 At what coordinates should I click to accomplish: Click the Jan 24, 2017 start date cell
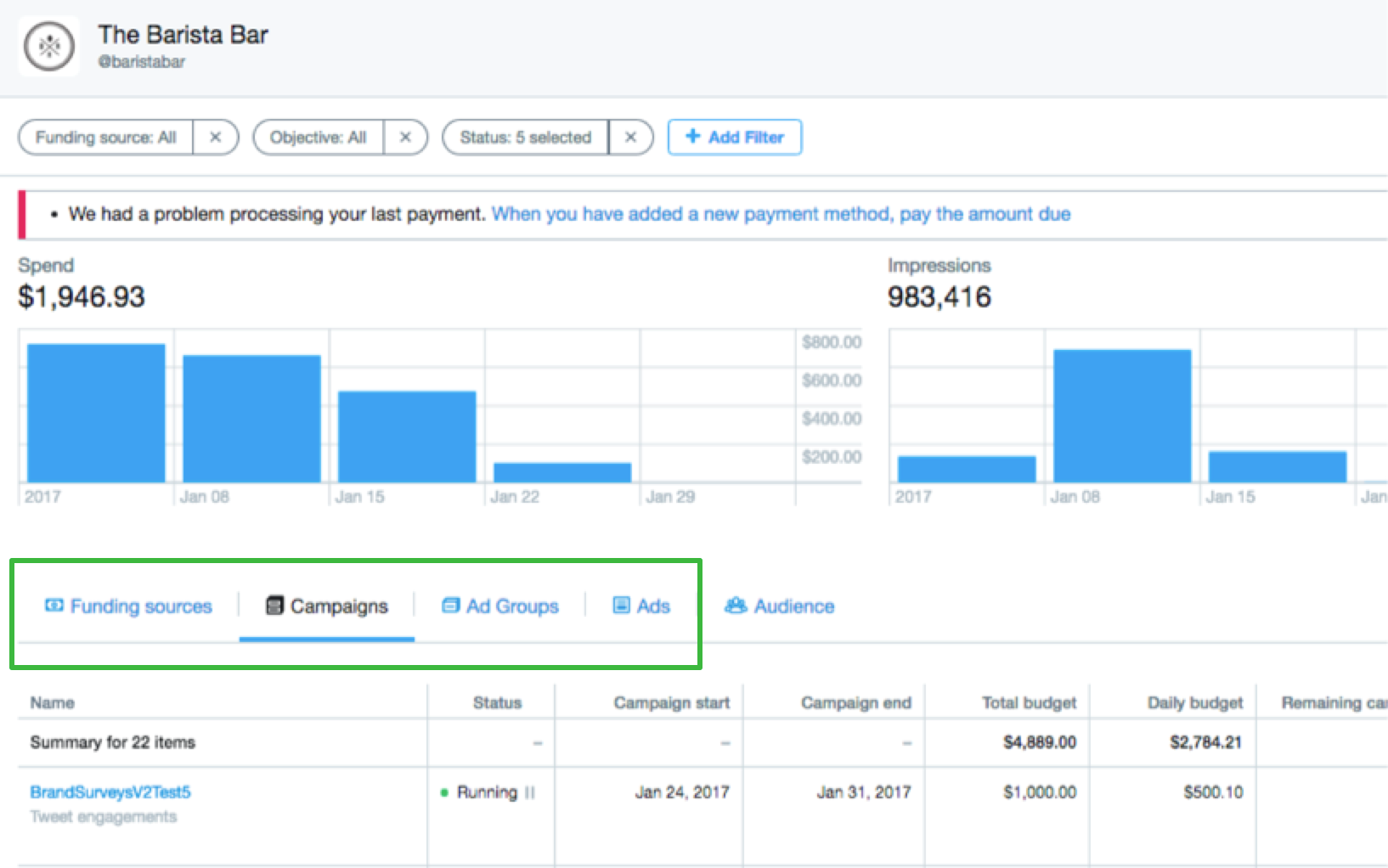tap(682, 792)
